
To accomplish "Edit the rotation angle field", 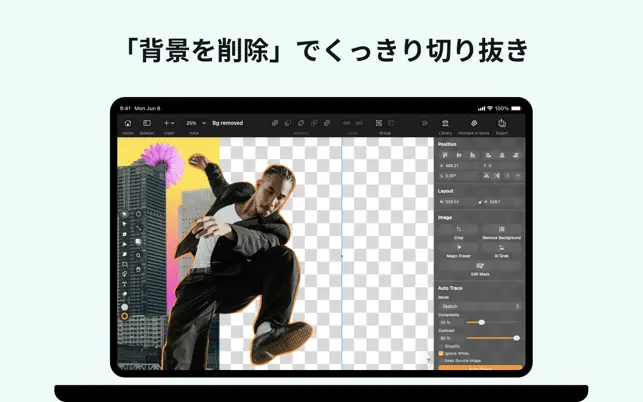I will [459, 176].
